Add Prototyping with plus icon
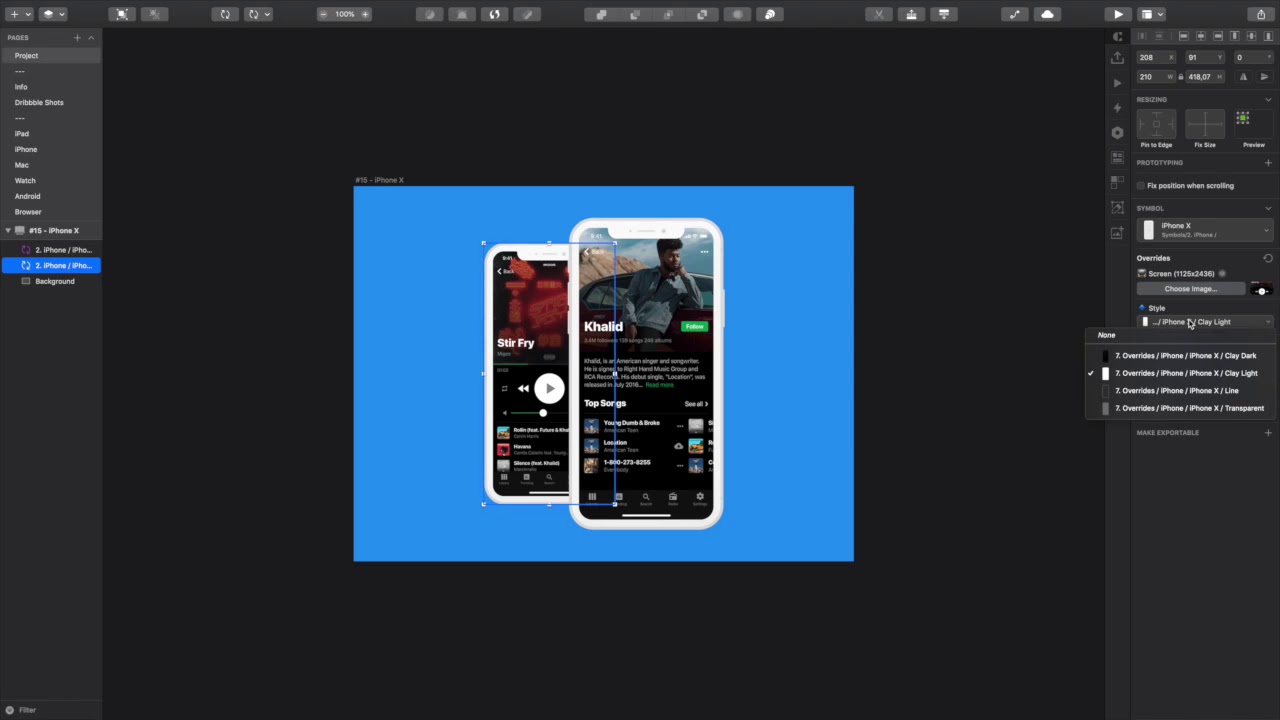This screenshot has height=720, width=1280. (1268, 163)
